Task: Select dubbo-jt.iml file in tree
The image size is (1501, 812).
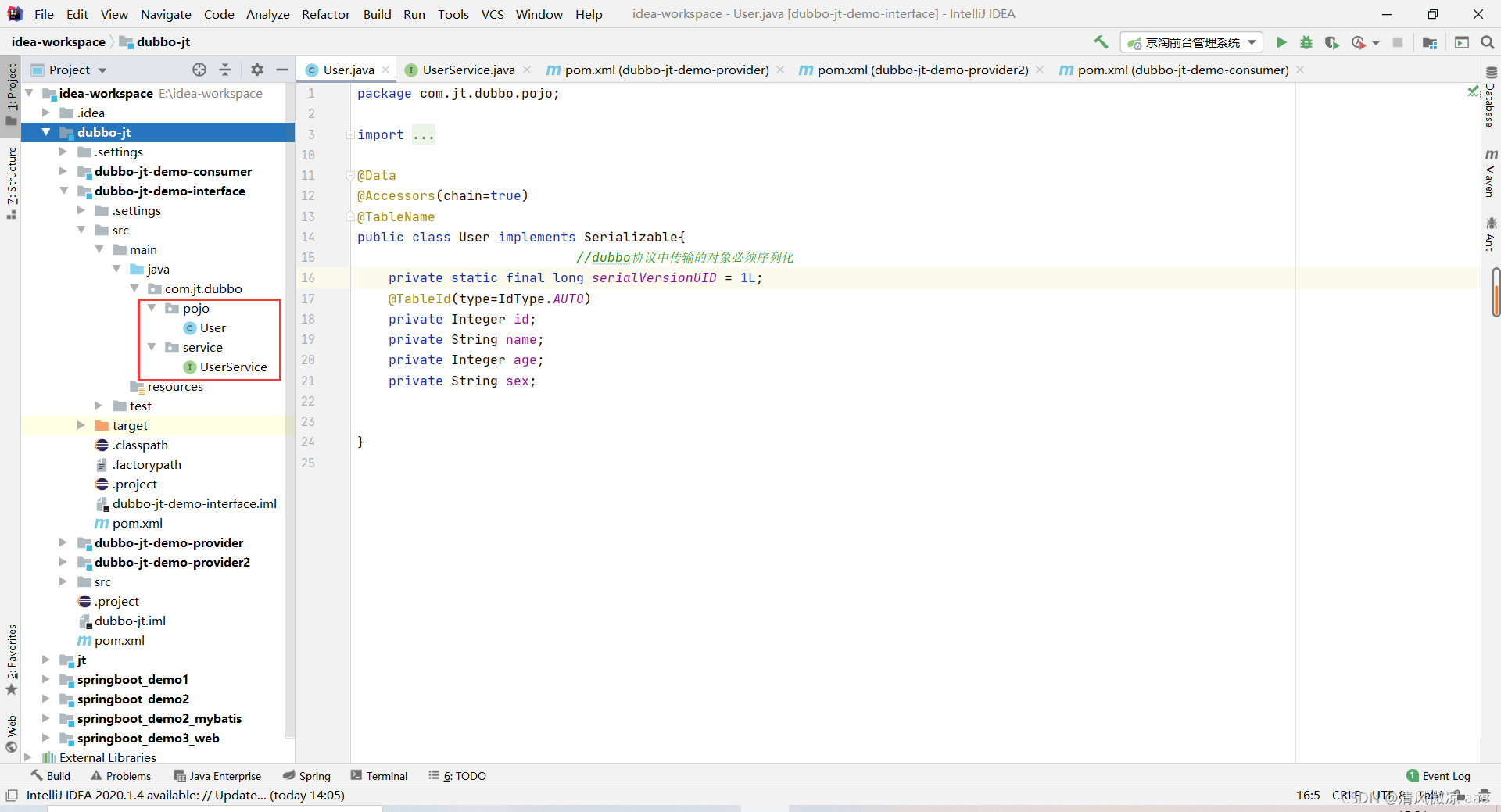Action: tap(122, 621)
